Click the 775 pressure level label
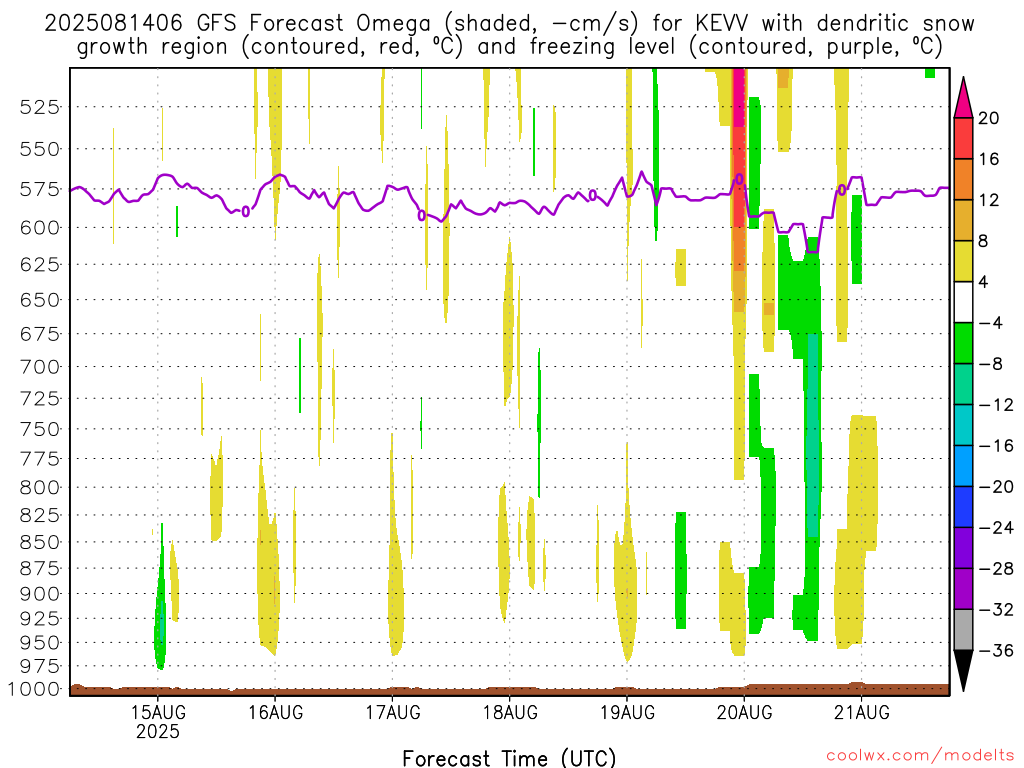The height and width of the screenshot is (768, 1024). tap(40, 458)
